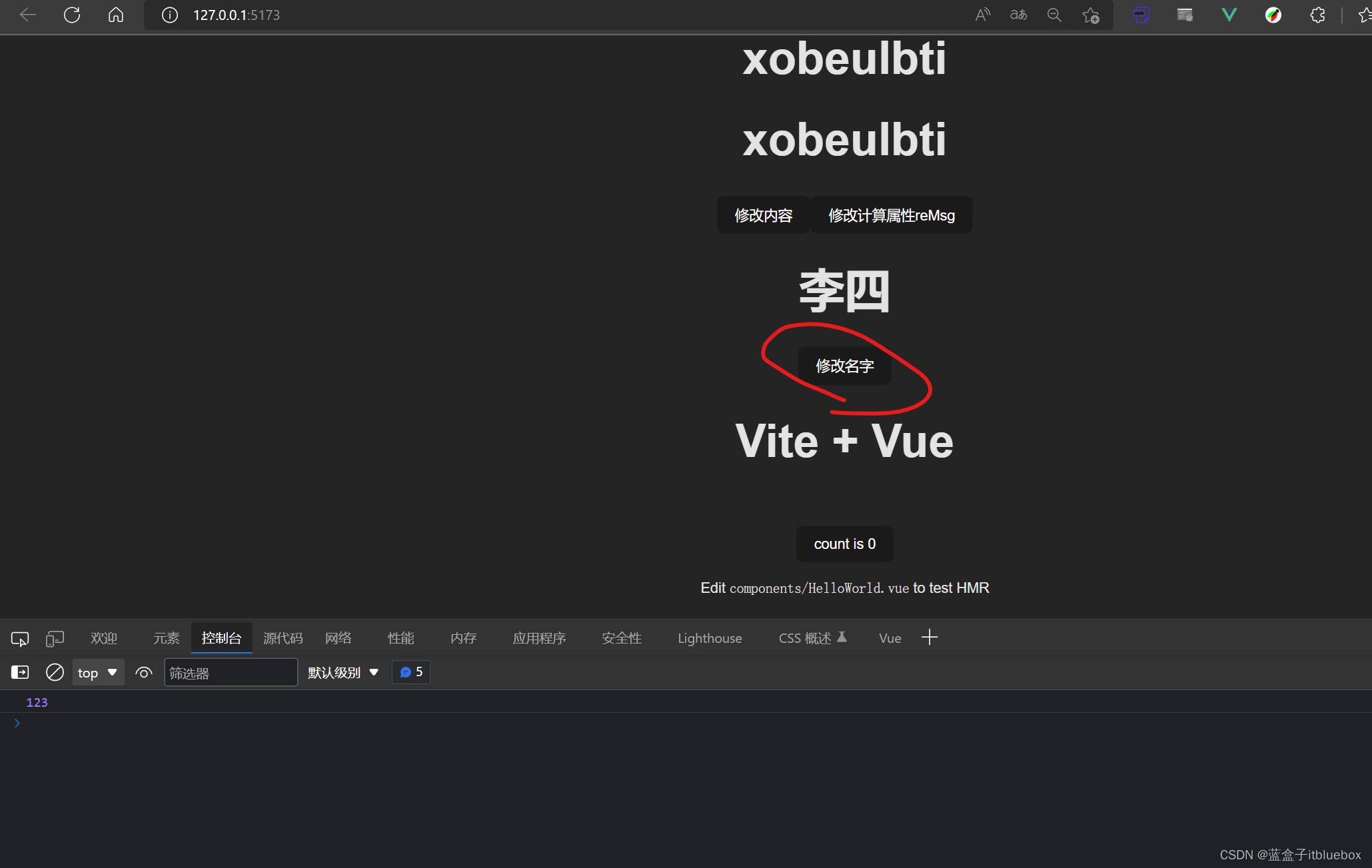1372x868 pixels.
Task: Create live expression eye icon
Action: (144, 672)
